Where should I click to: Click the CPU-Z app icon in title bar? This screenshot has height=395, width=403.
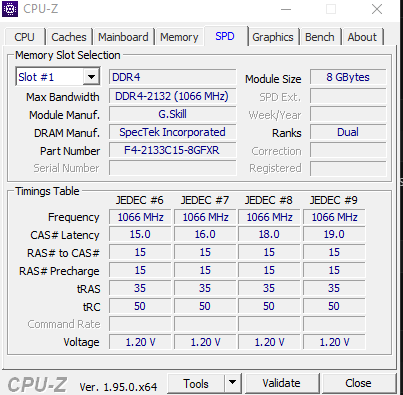click(x=10, y=9)
